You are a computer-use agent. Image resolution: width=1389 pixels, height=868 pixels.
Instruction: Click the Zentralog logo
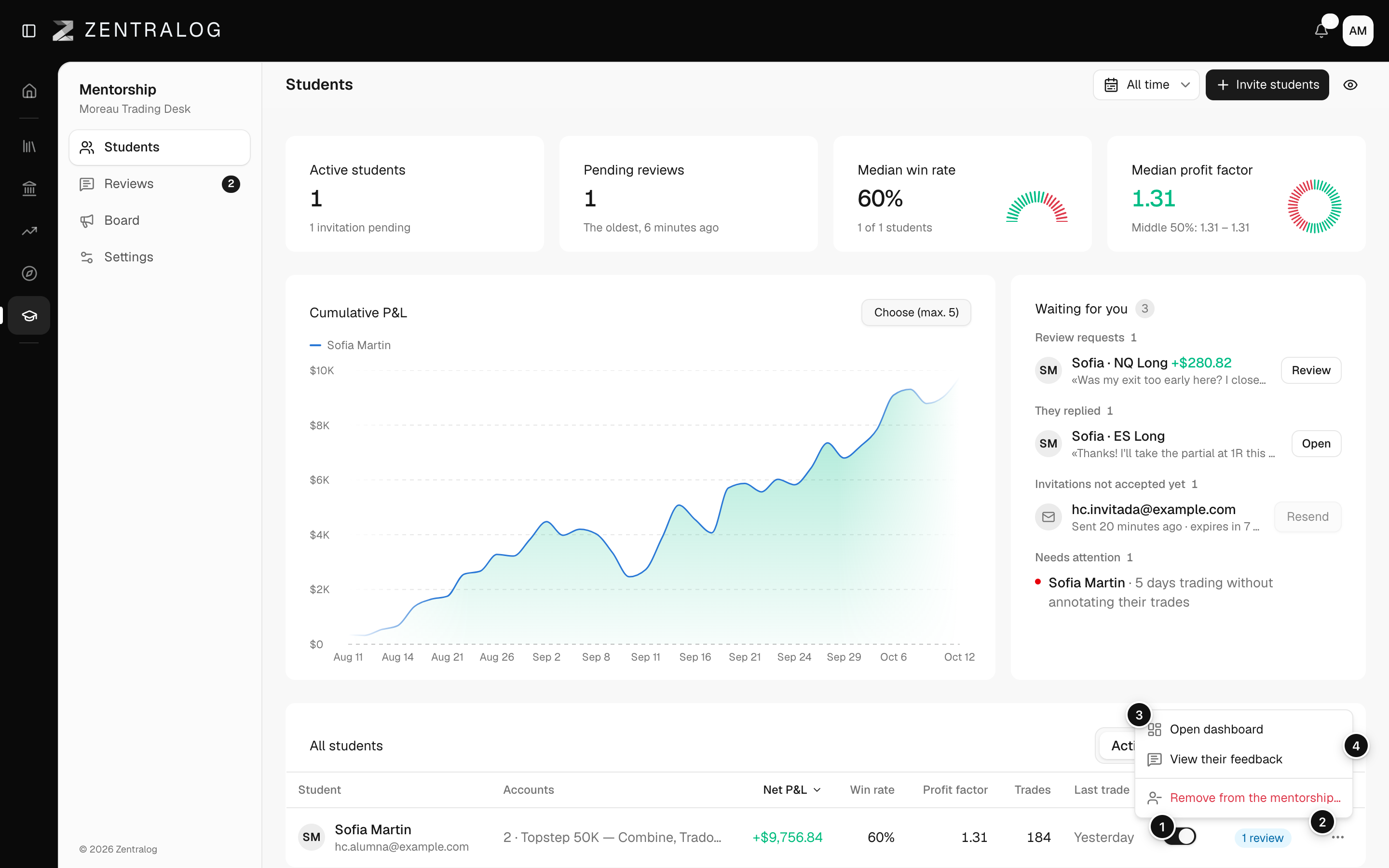(136, 30)
